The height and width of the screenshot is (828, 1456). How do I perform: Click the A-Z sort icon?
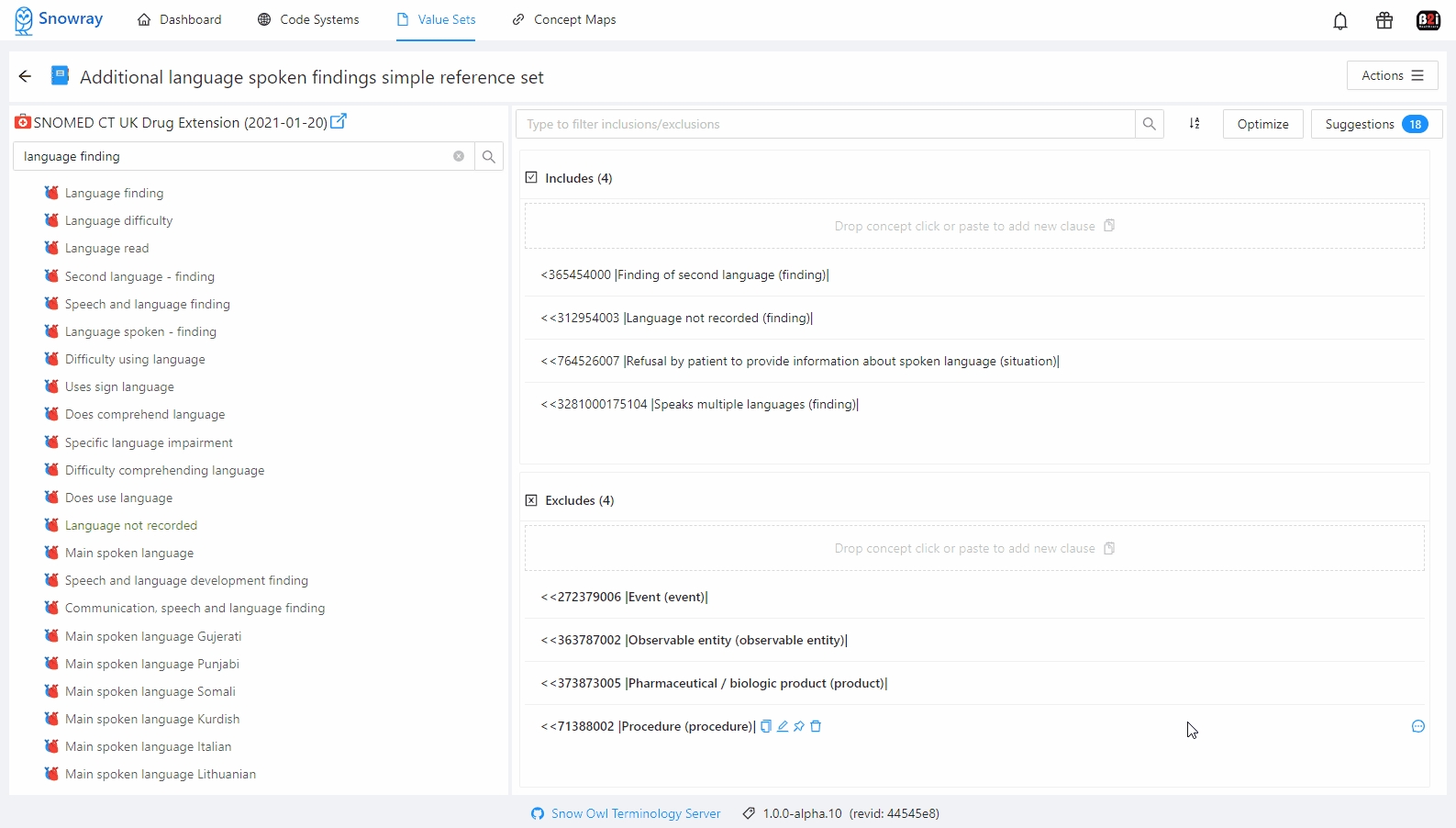[1195, 124]
